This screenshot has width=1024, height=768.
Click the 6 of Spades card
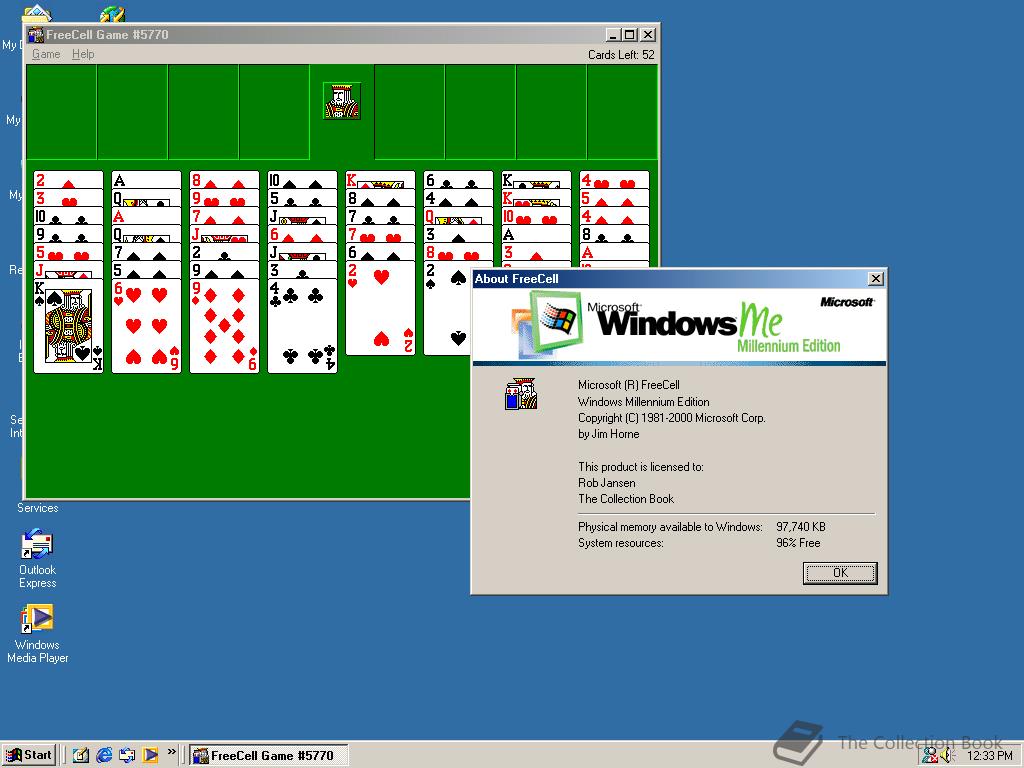pyautogui.click(x=380, y=252)
